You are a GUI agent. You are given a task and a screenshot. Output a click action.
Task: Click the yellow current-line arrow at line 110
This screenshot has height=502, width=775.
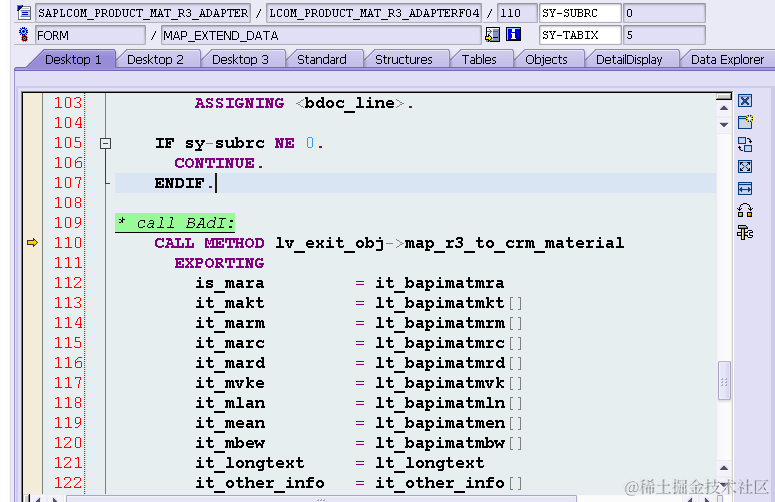pos(32,243)
